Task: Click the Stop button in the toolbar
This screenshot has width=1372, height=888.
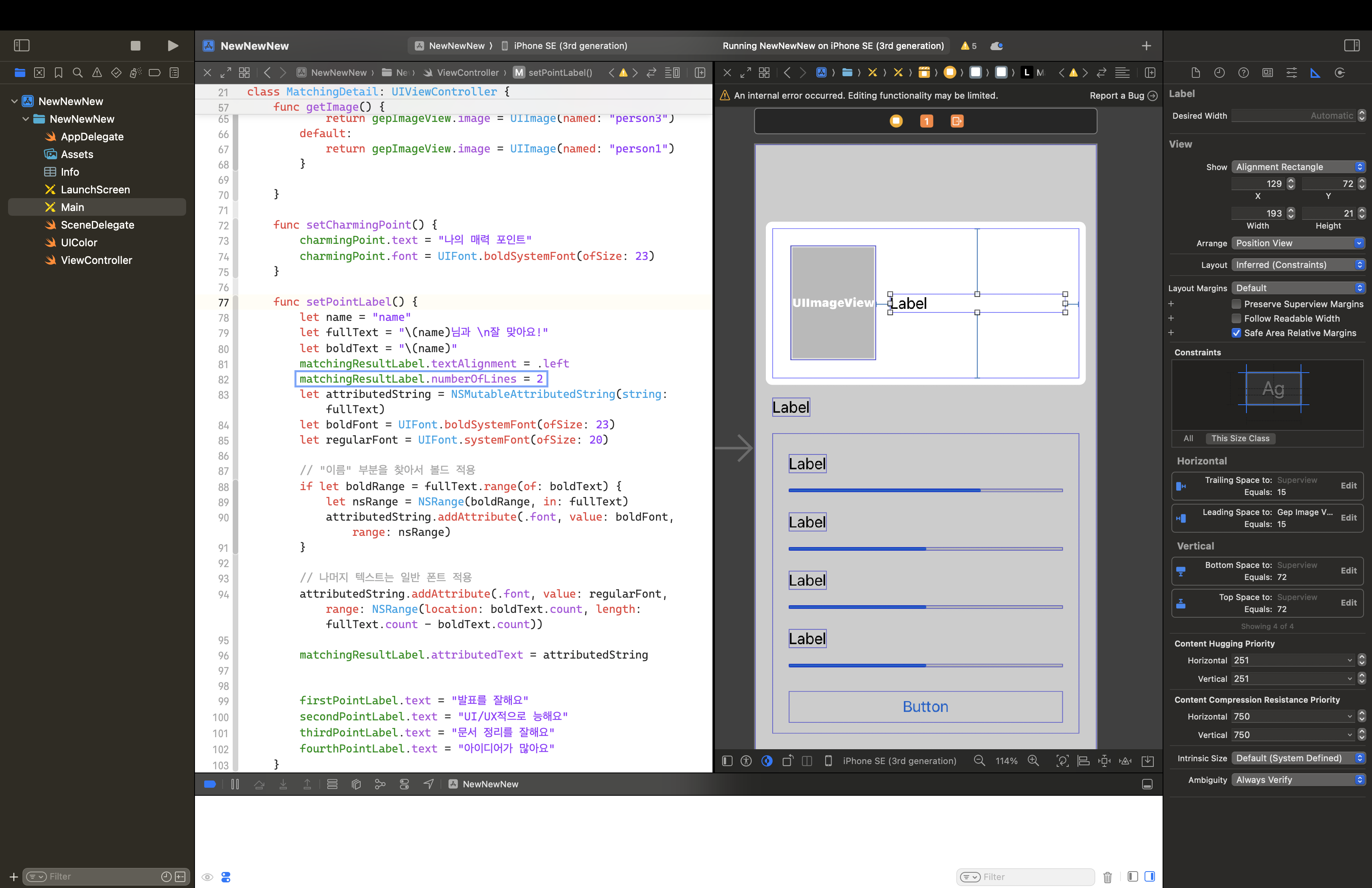Action: coord(136,46)
